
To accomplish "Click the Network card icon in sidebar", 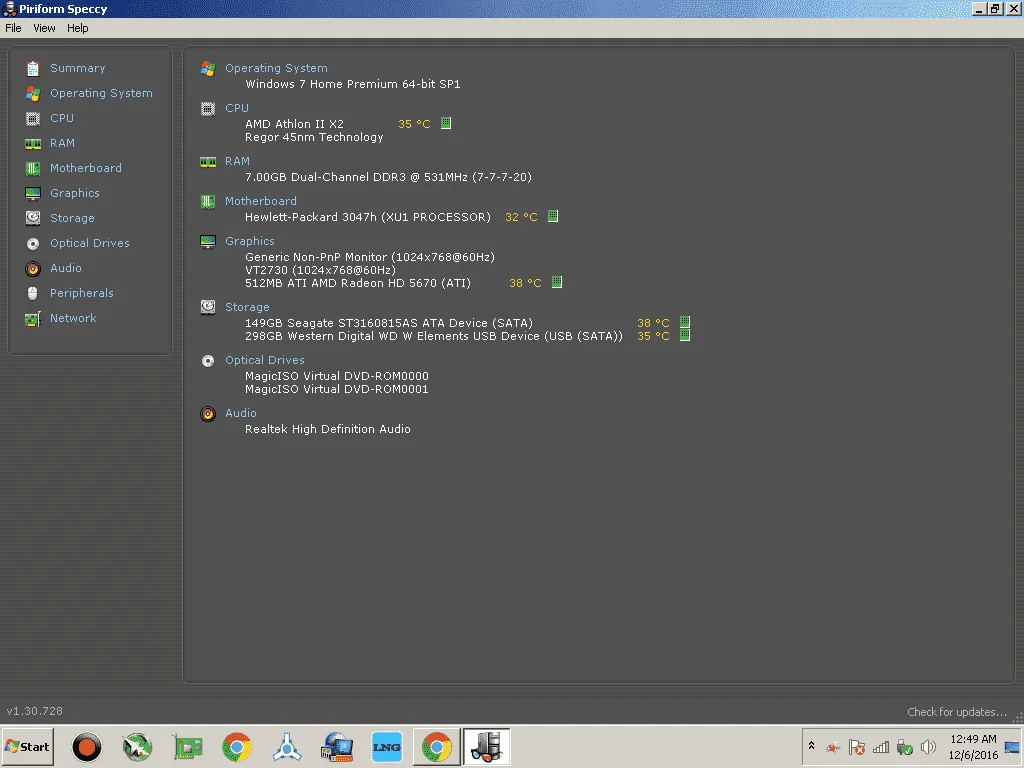I will tap(33, 319).
